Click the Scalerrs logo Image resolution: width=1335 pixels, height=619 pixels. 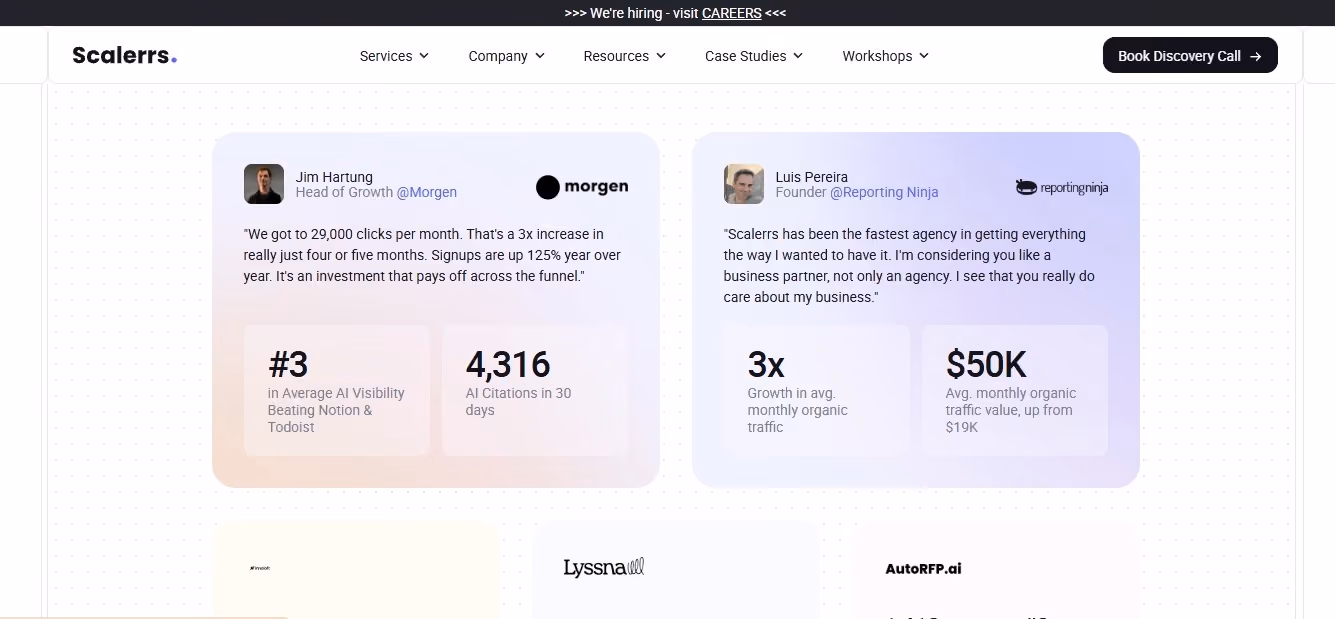[124, 55]
